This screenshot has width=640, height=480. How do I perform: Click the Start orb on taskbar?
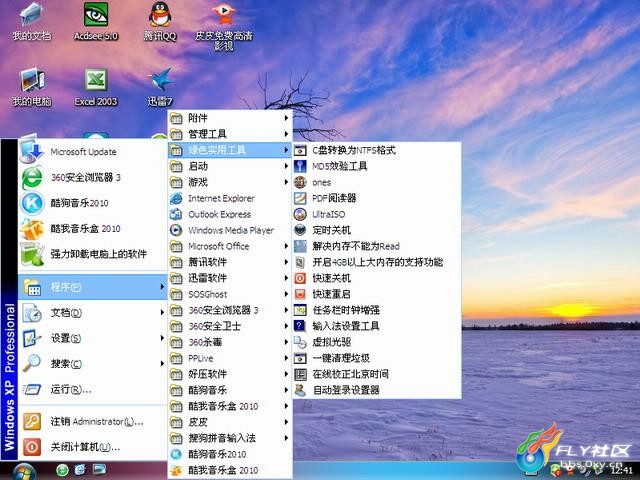tap(23, 471)
